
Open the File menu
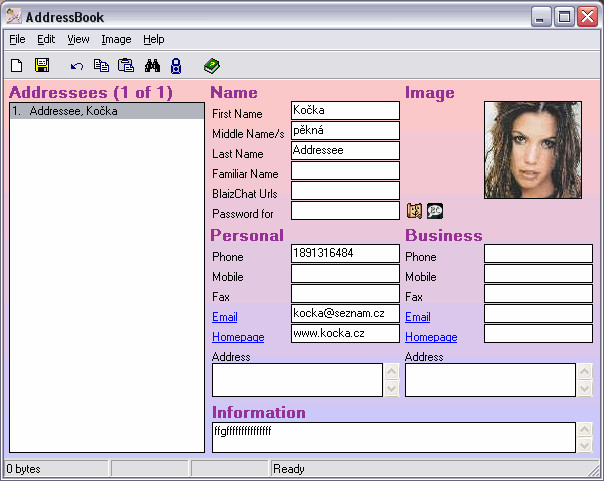(17, 39)
